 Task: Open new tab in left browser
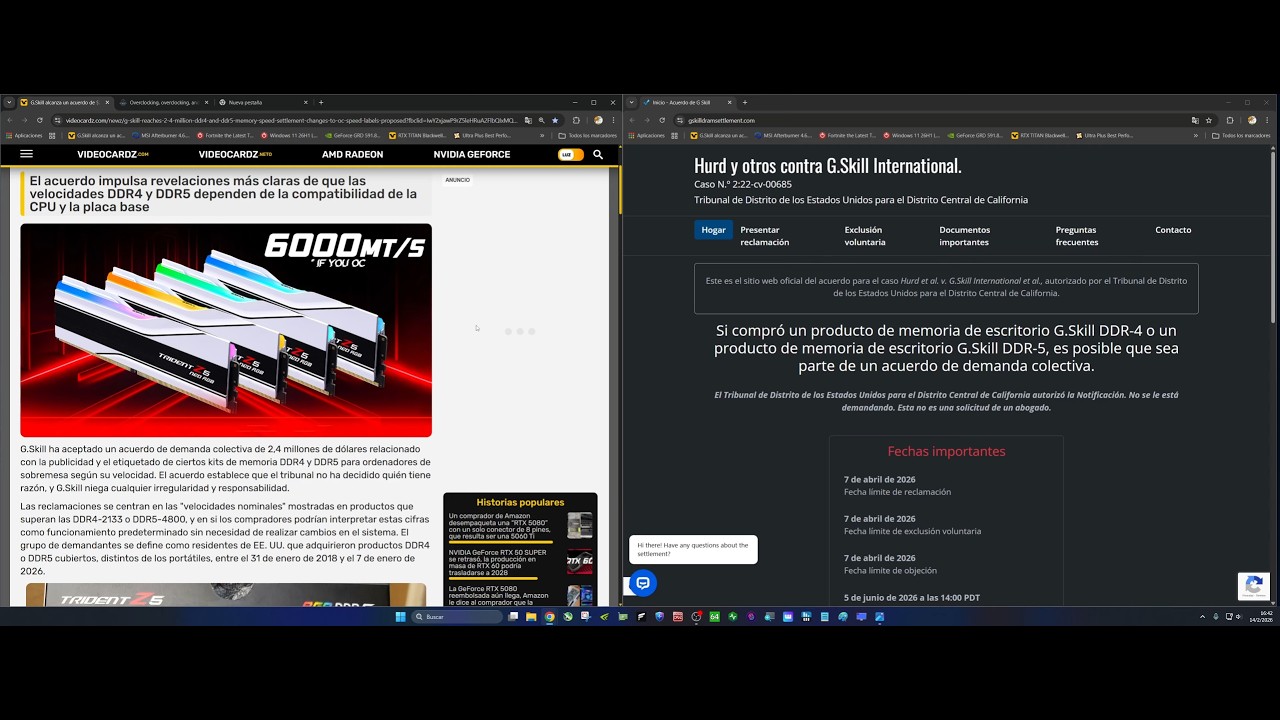tap(321, 102)
